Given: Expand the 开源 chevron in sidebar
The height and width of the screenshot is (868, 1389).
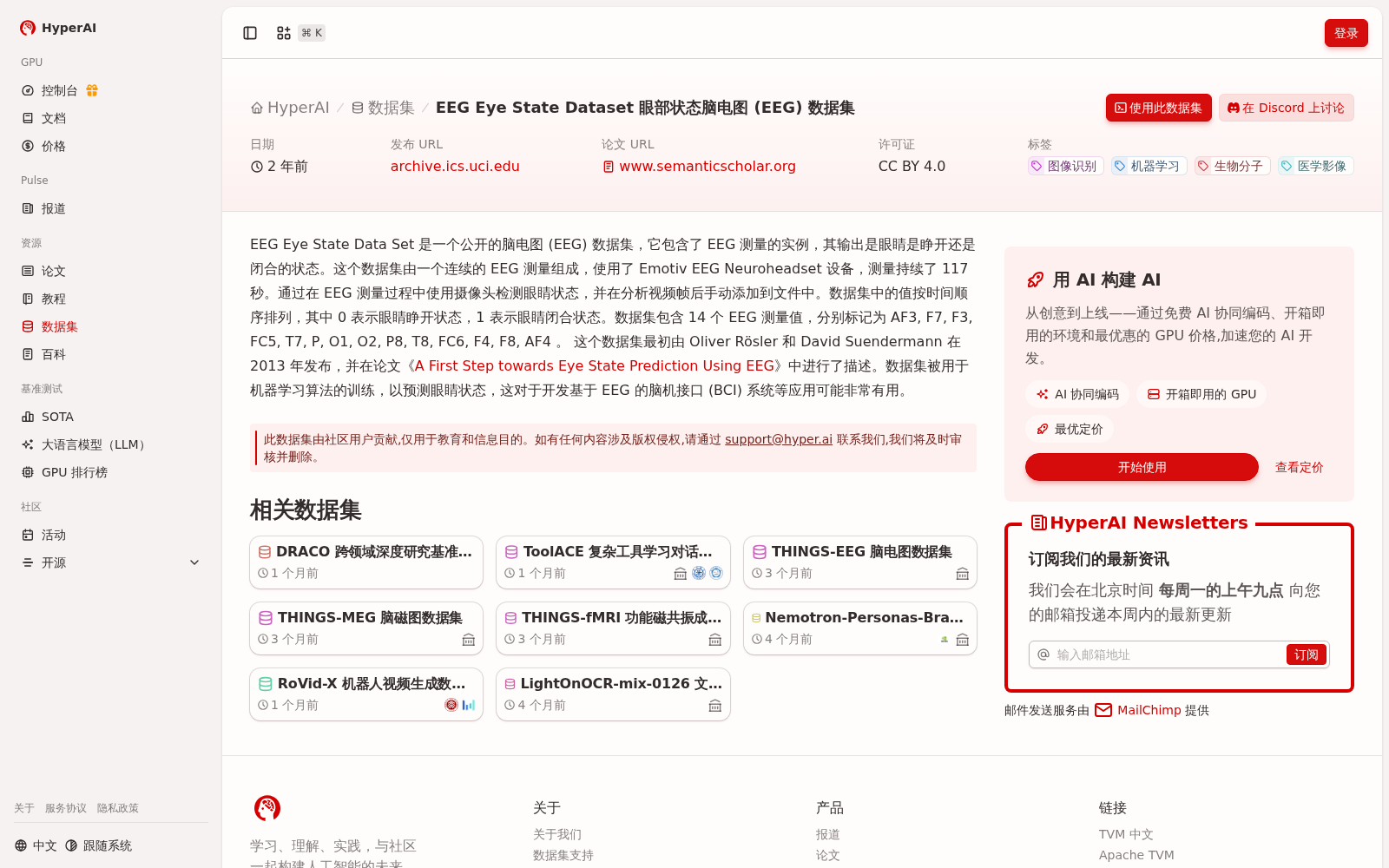Looking at the screenshot, I should pos(194,562).
